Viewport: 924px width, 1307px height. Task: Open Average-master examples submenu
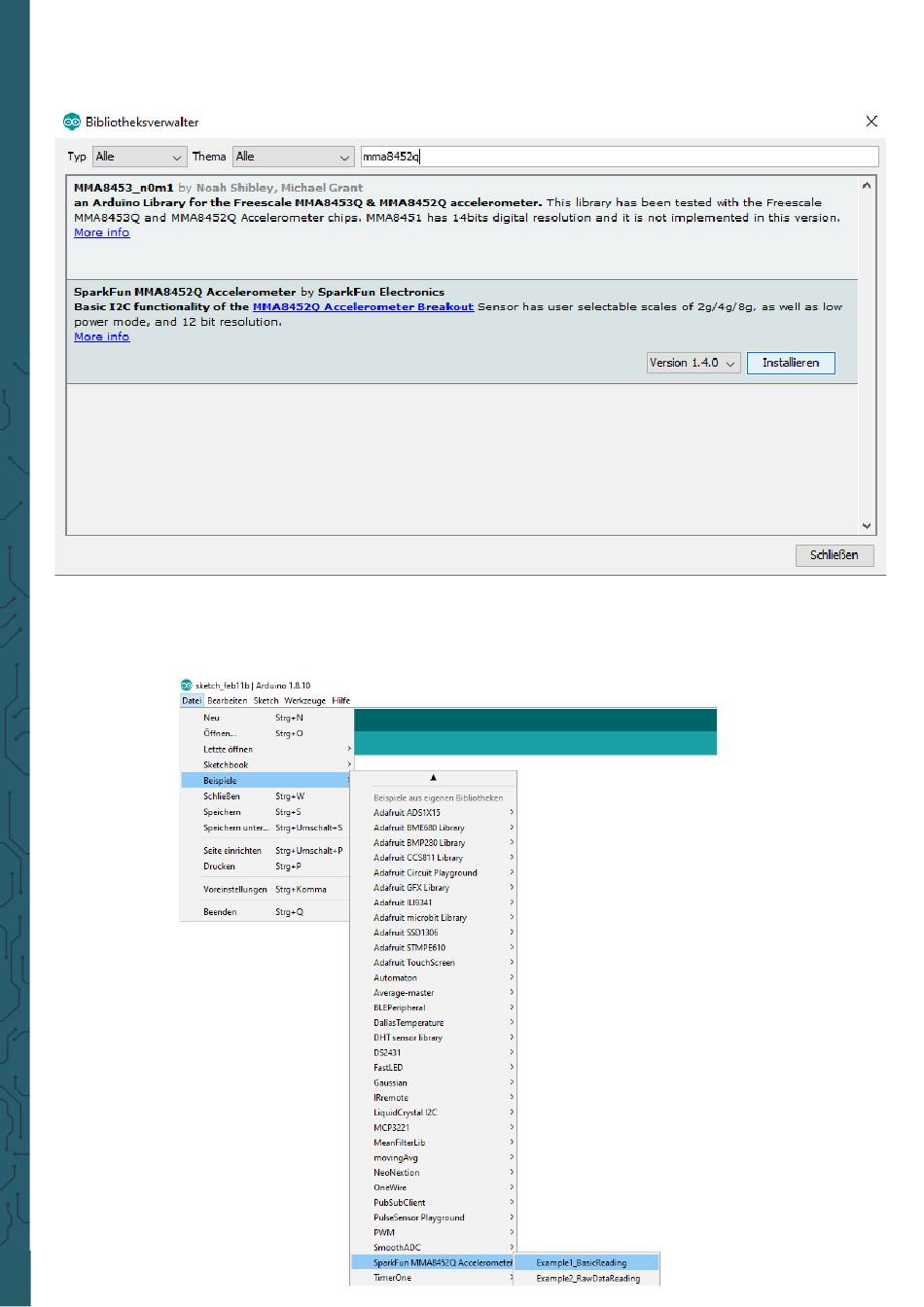434,993
